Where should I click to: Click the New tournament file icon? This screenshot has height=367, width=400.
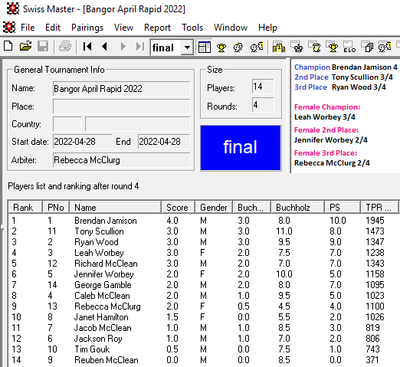pos(8,46)
